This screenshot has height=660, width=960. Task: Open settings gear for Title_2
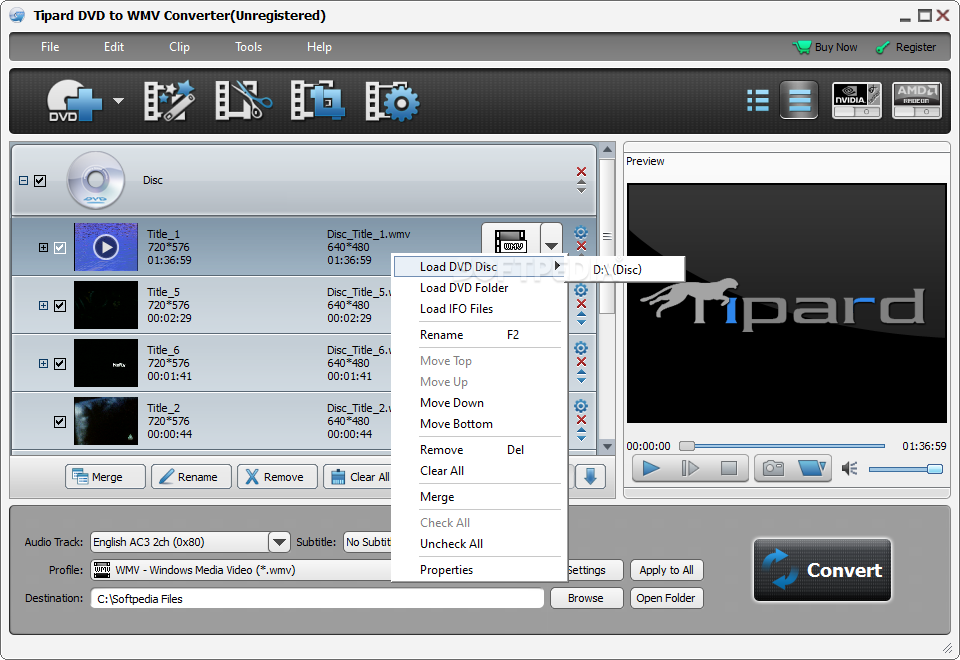(x=581, y=406)
